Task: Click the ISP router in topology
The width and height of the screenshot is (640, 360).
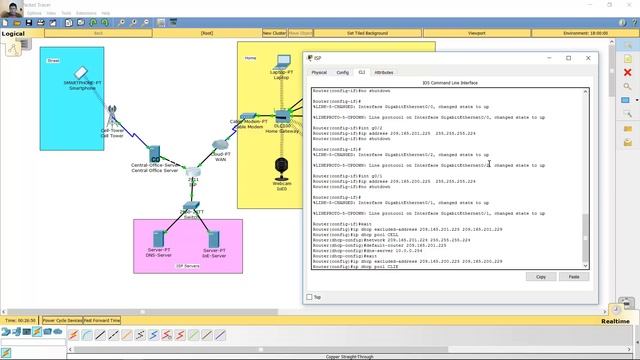Action: click(193, 172)
